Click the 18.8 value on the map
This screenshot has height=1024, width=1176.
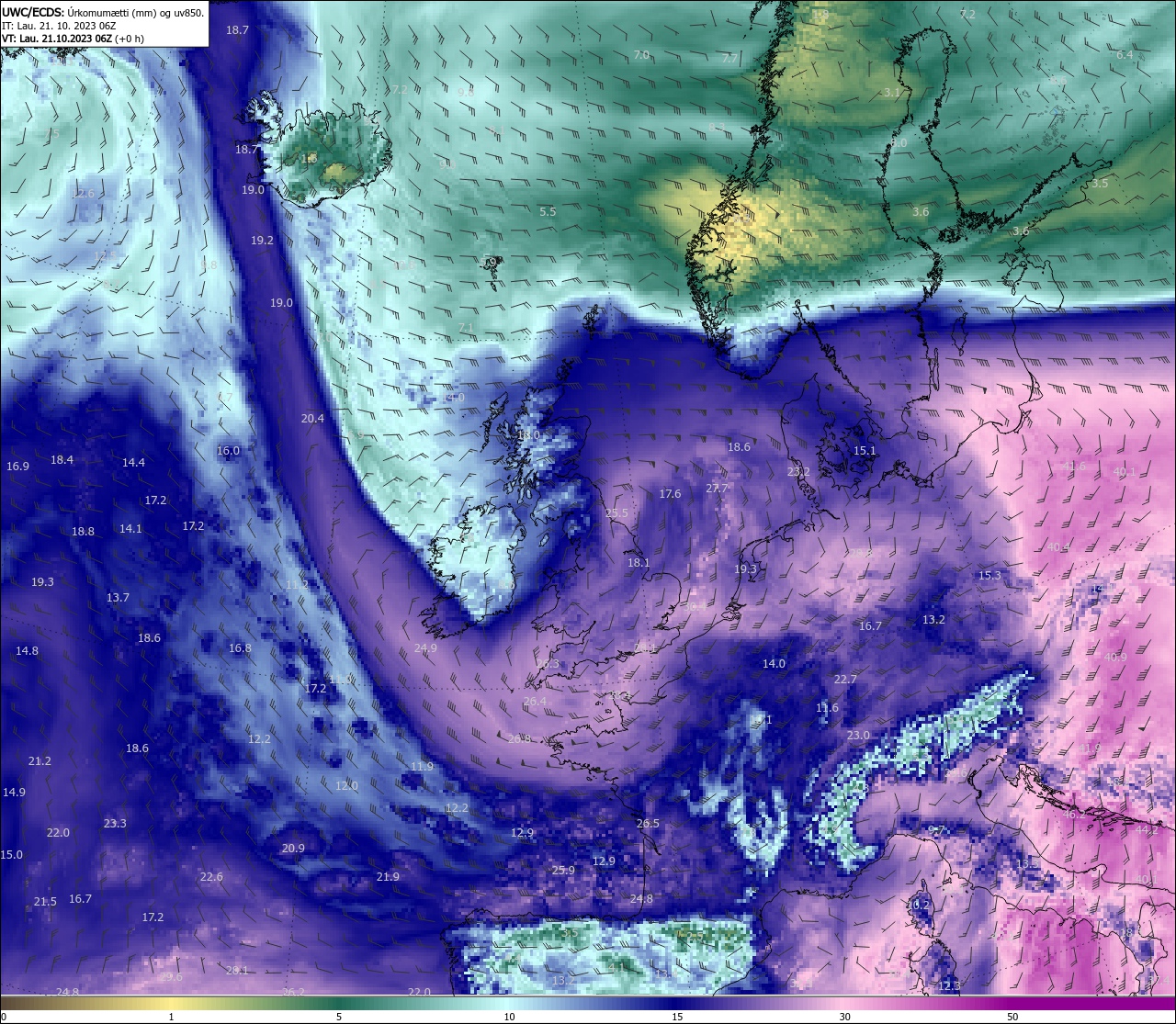click(83, 532)
